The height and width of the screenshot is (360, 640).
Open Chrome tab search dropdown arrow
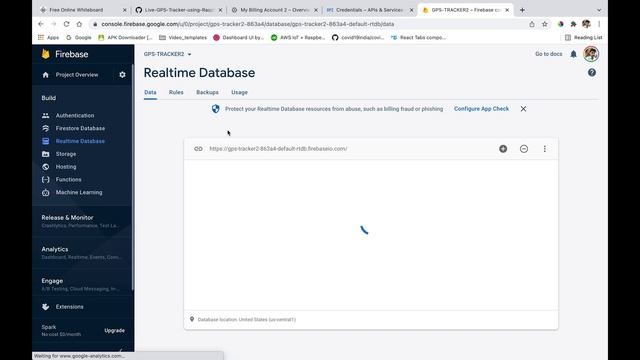pos(599,10)
